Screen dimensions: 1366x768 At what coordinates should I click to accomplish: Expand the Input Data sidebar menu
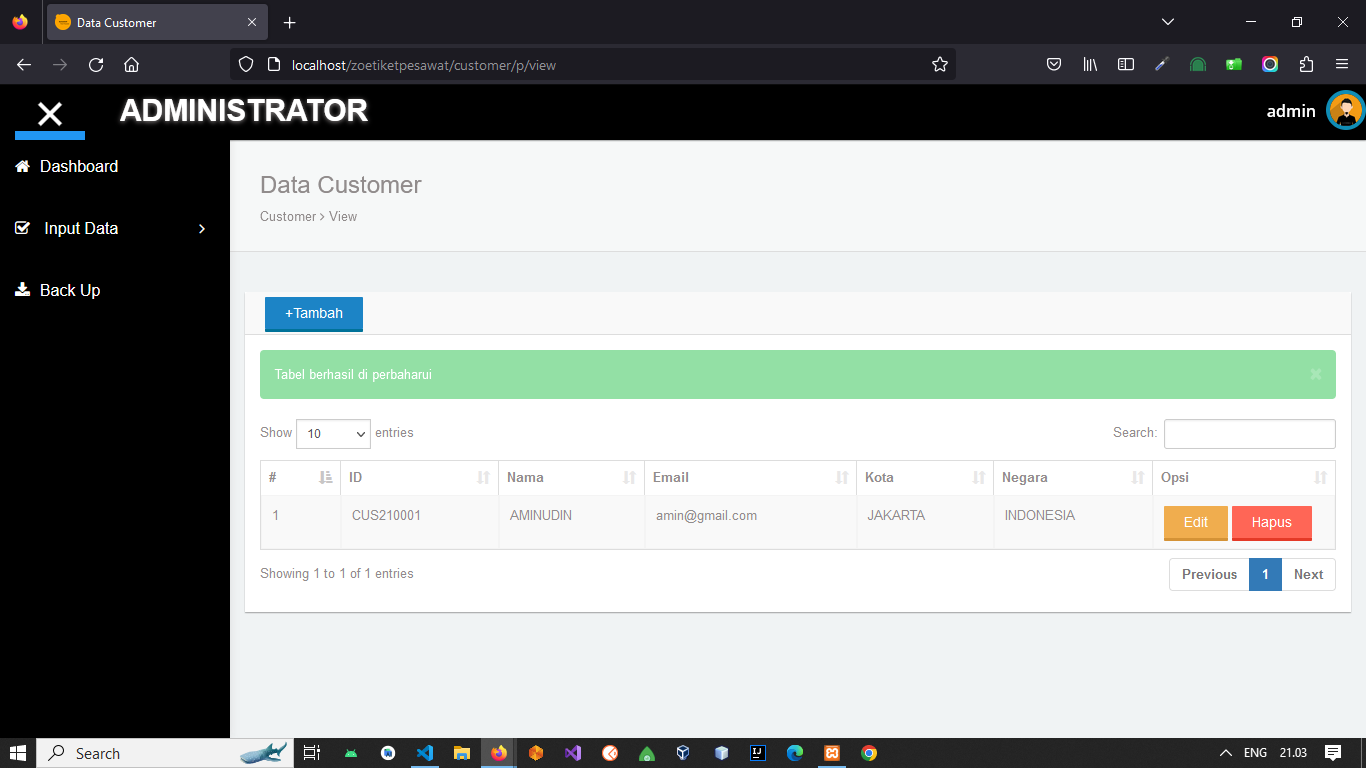[x=110, y=228]
